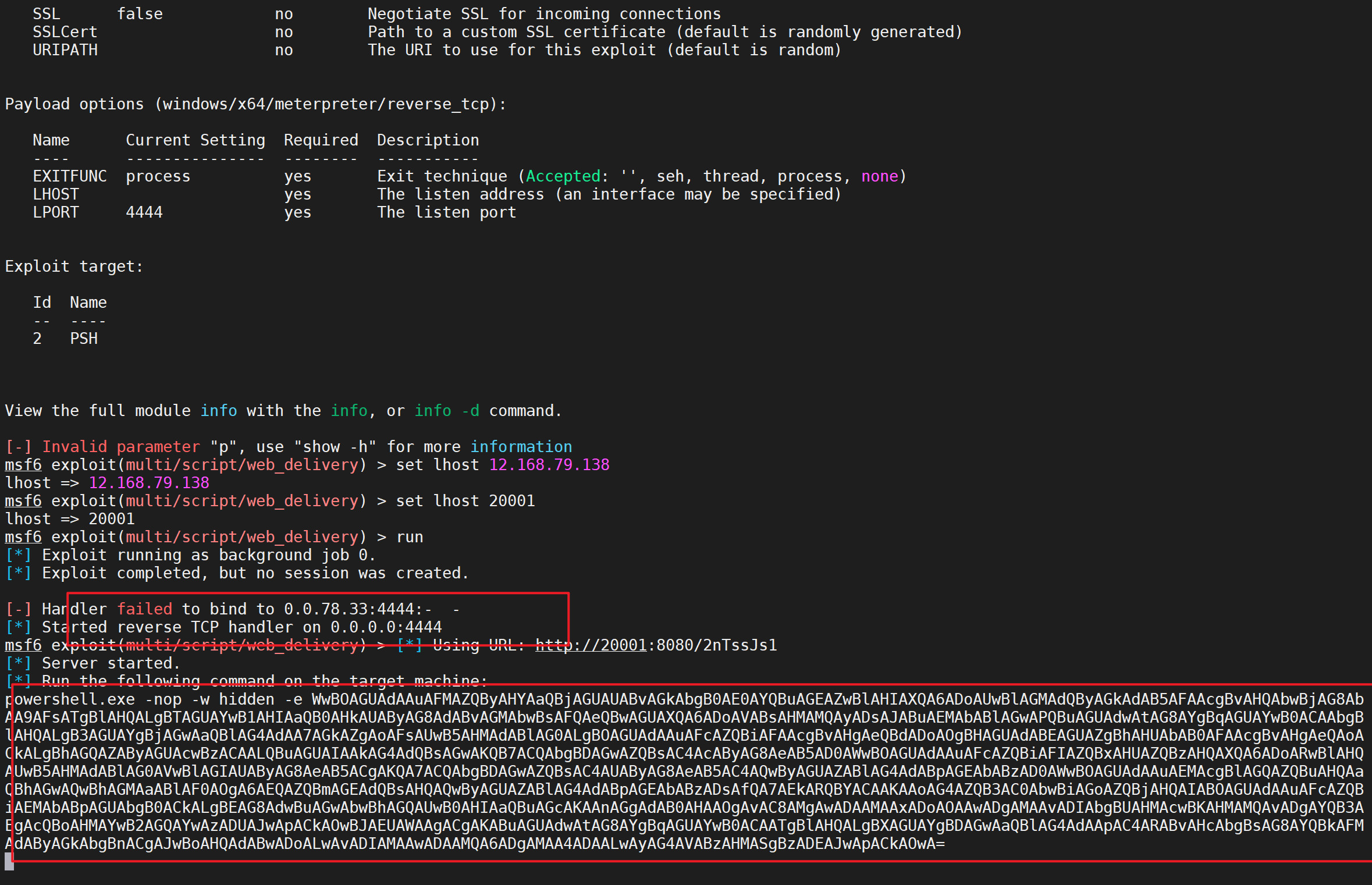Image resolution: width=1372 pixels, height=885 pixels.
Task: Click the lhost IP 12.168.79.138 after 'set lhost'
Action: point(549,465)
